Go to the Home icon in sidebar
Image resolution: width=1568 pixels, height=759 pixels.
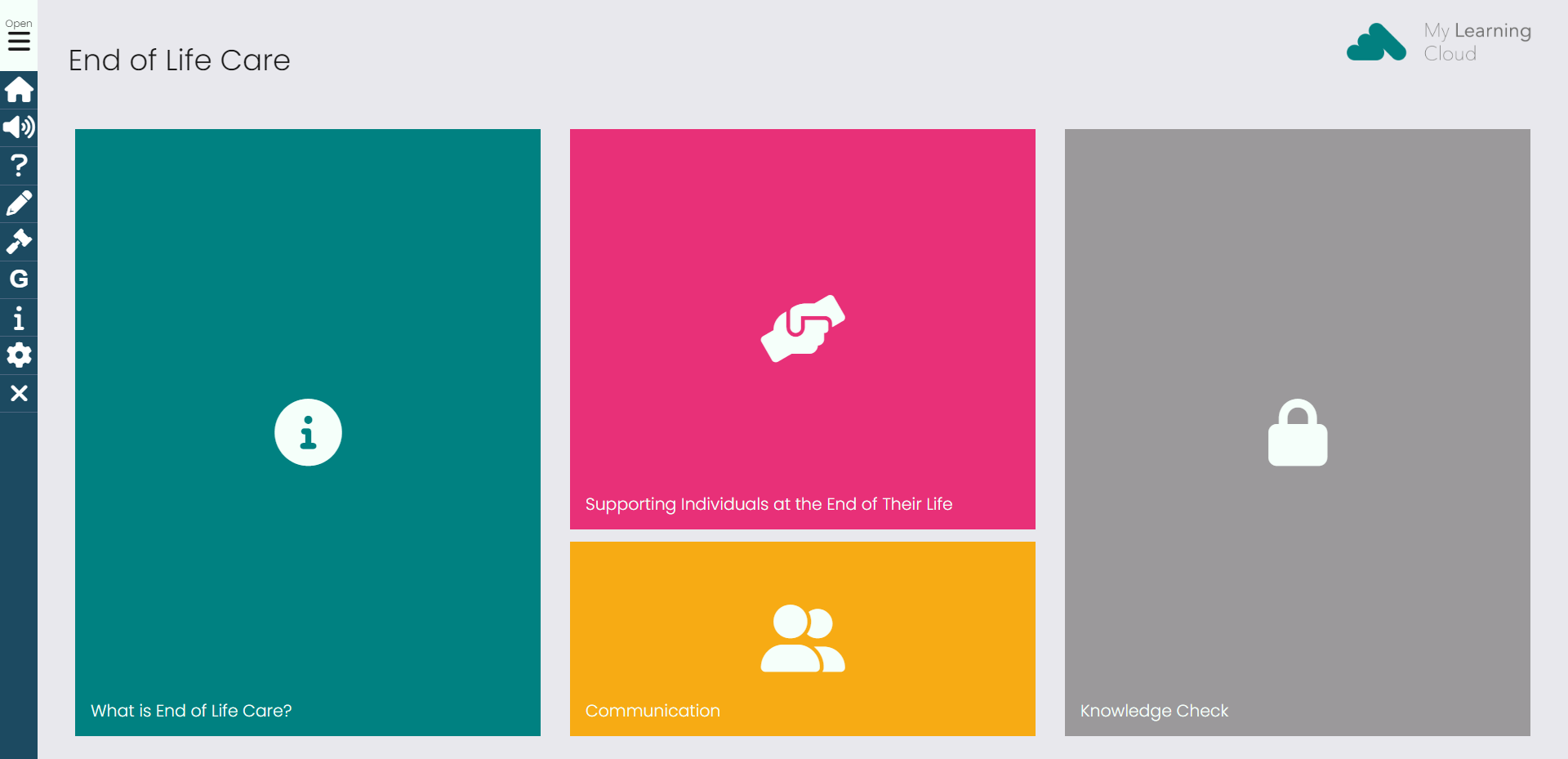(x=19, y=90)
